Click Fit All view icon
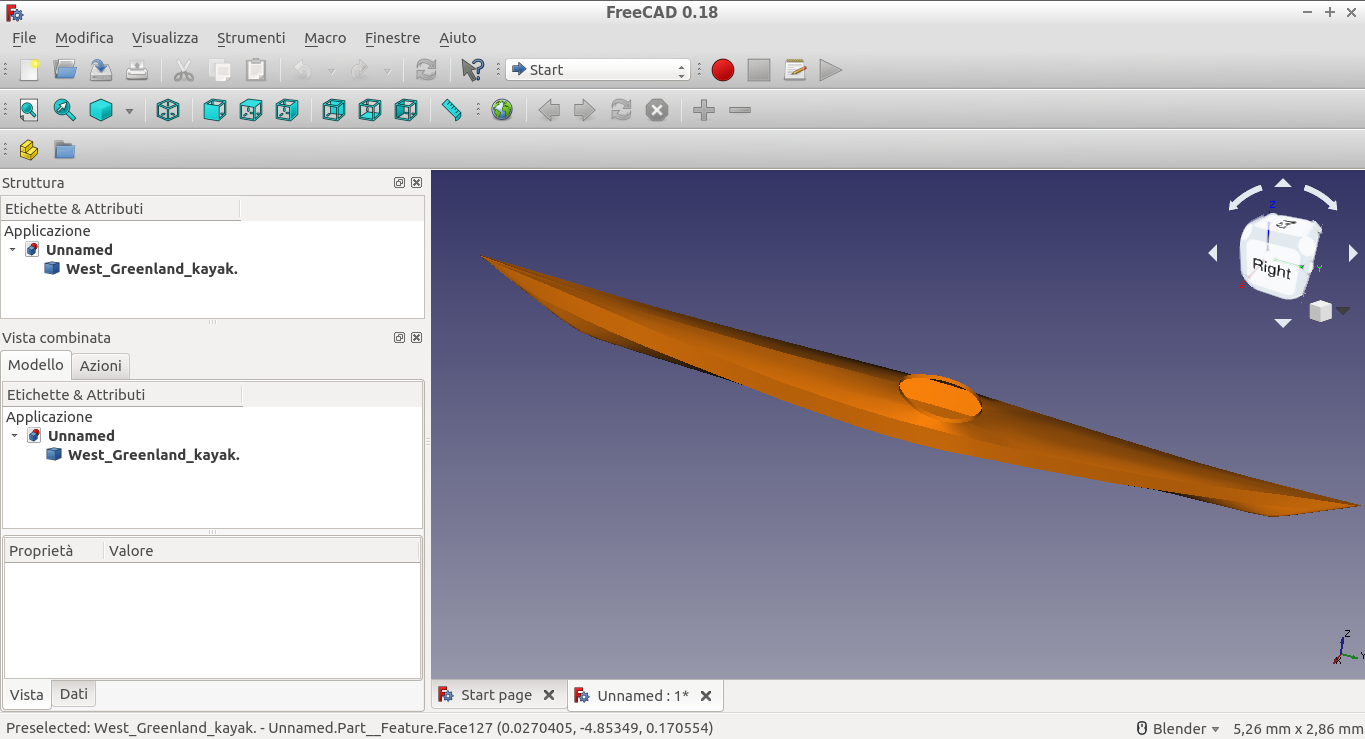 (29, 110)
